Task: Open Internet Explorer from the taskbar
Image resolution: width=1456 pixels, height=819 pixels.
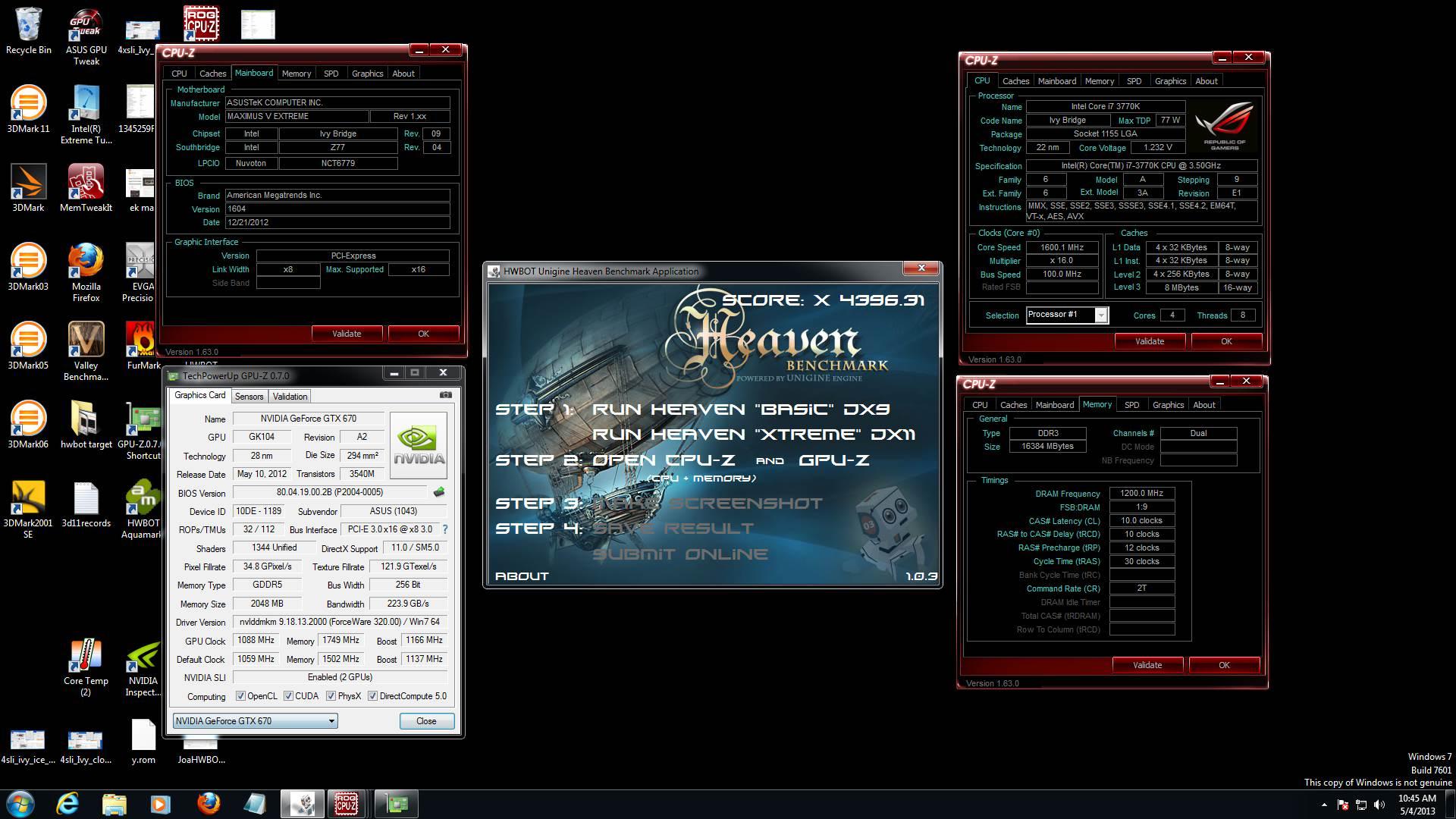Action: pos(67,804)
